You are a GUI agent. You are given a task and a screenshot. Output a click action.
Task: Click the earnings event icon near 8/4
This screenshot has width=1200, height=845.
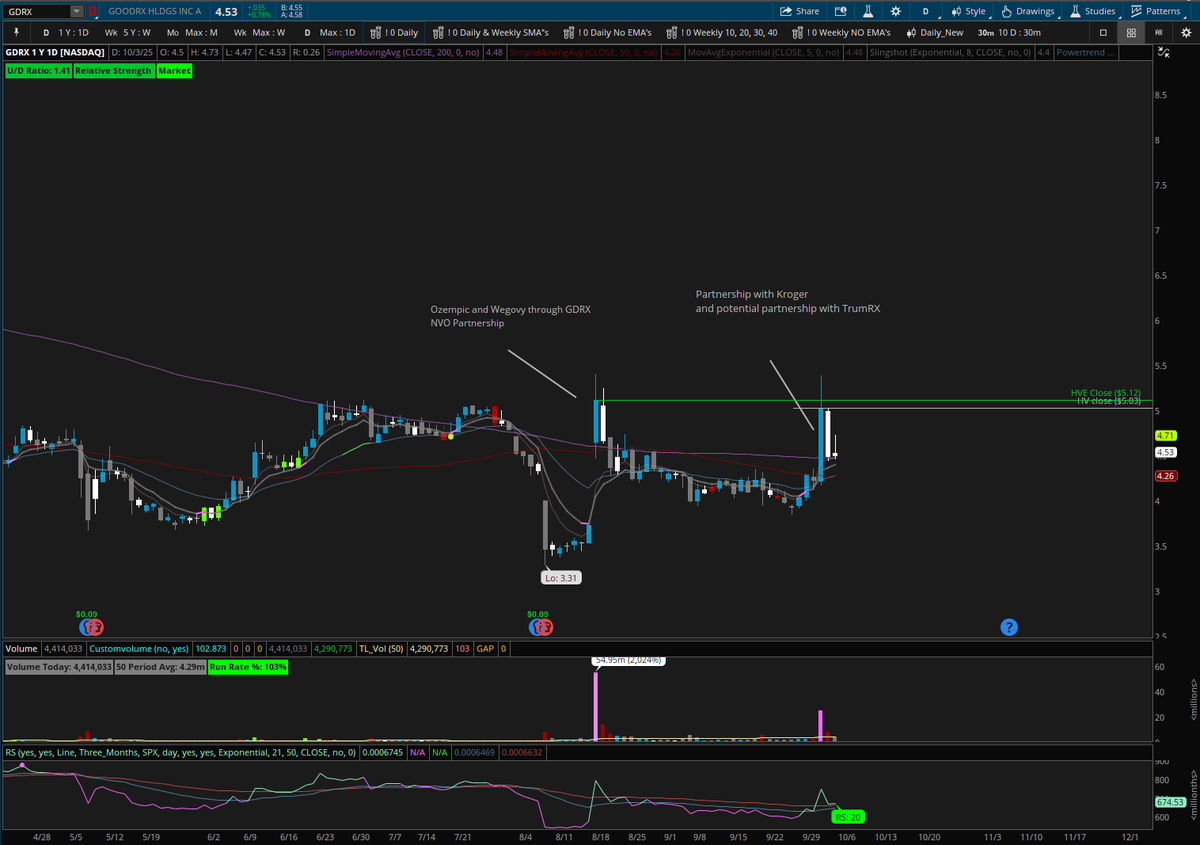[x=540, y=627]
